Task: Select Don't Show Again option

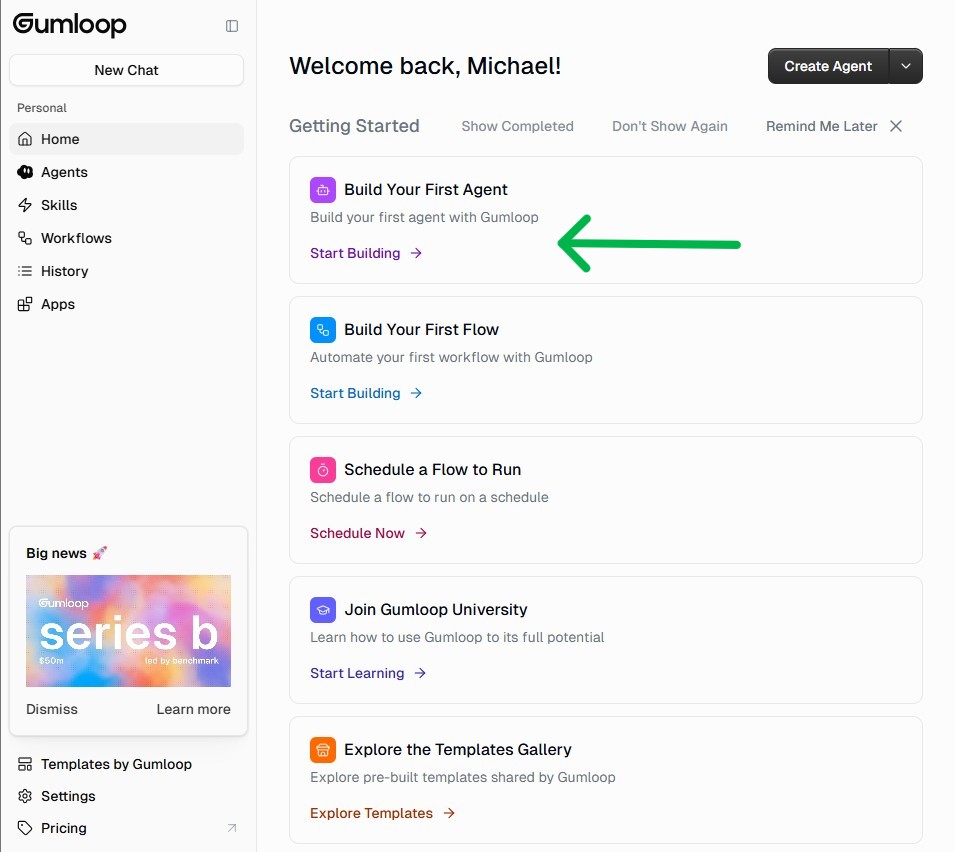Action: click(x=669, y=126)
